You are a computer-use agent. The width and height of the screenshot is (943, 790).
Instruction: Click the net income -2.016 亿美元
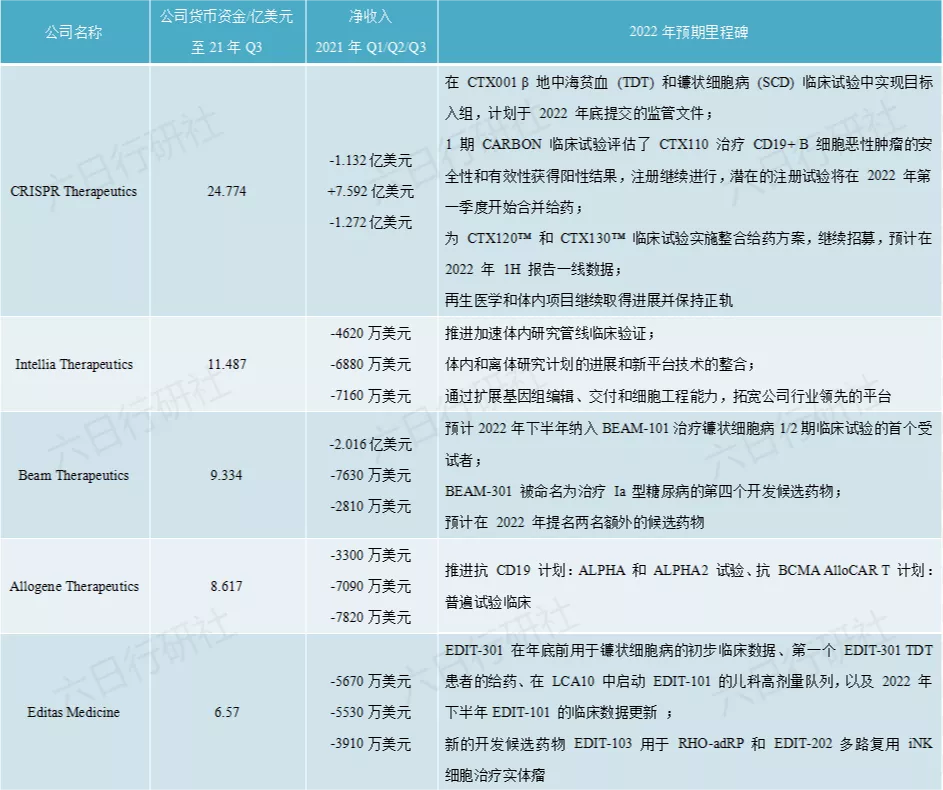click(370, 444)
